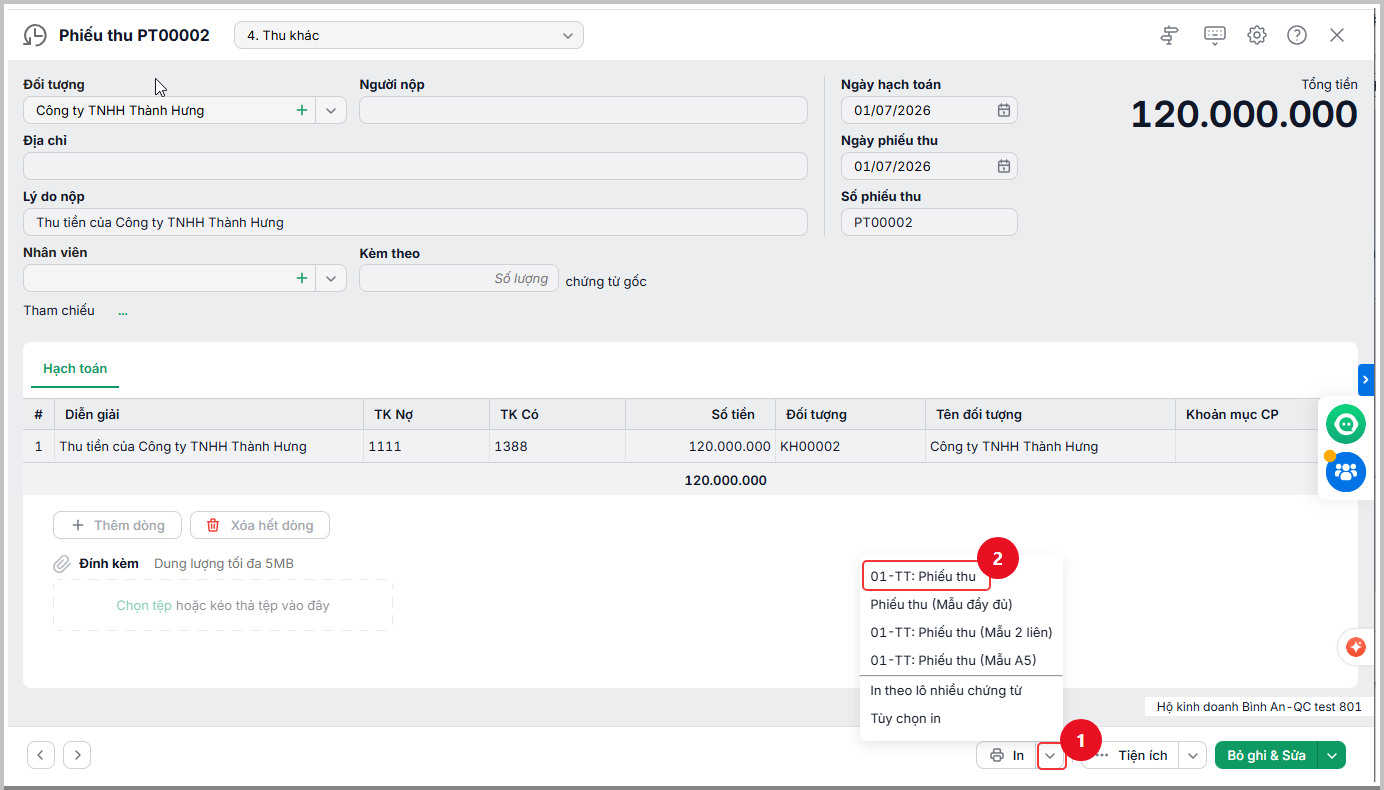Expand the Tiện ích dropdown arrow
The height and width of the screenshot is (790, 1384).
[x=1192, y=755]
